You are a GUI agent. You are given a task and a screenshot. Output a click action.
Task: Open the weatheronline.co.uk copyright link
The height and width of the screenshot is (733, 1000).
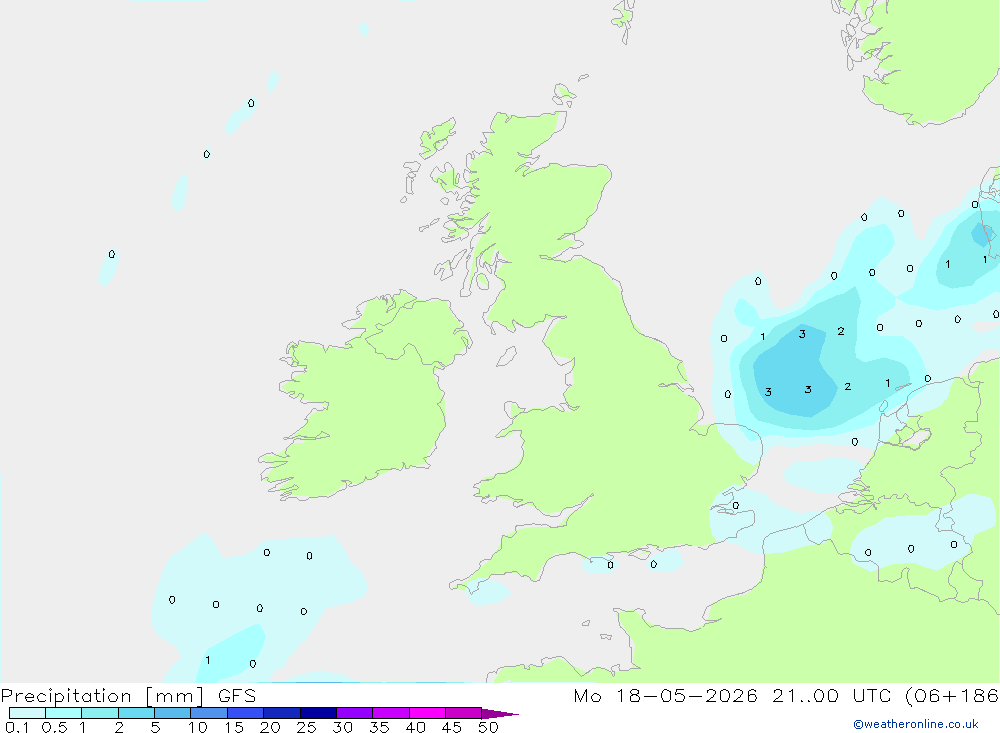point(916,724)
